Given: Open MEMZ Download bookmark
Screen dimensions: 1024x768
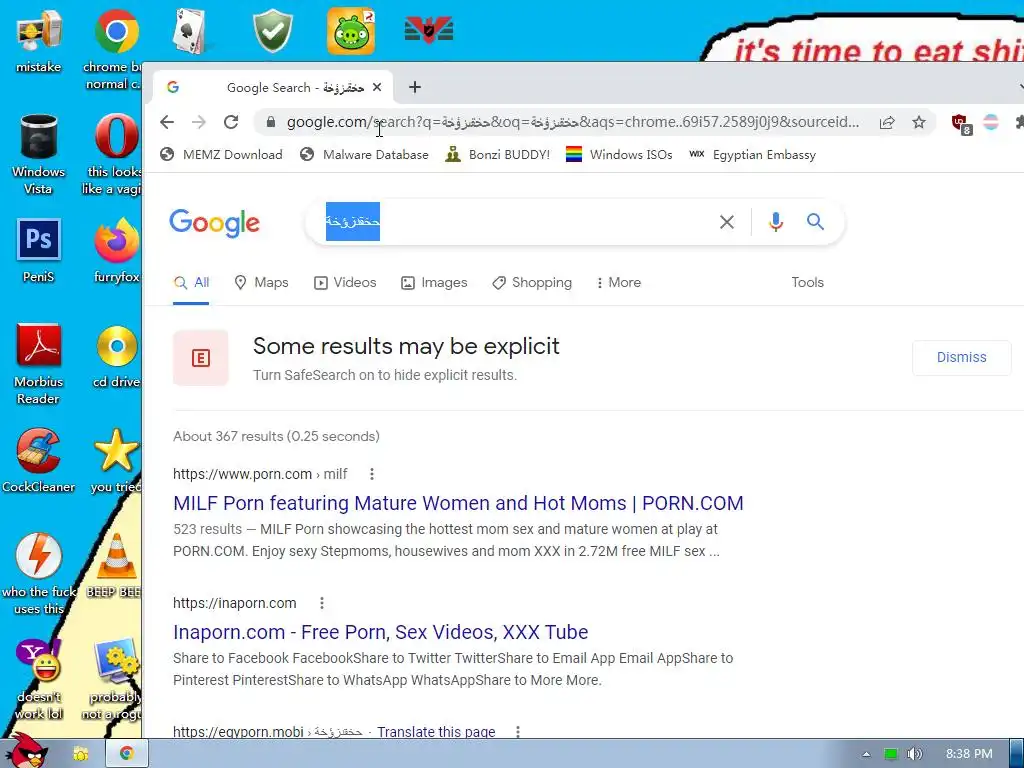Looking at the screenshot, I should (x=221, y=155).
